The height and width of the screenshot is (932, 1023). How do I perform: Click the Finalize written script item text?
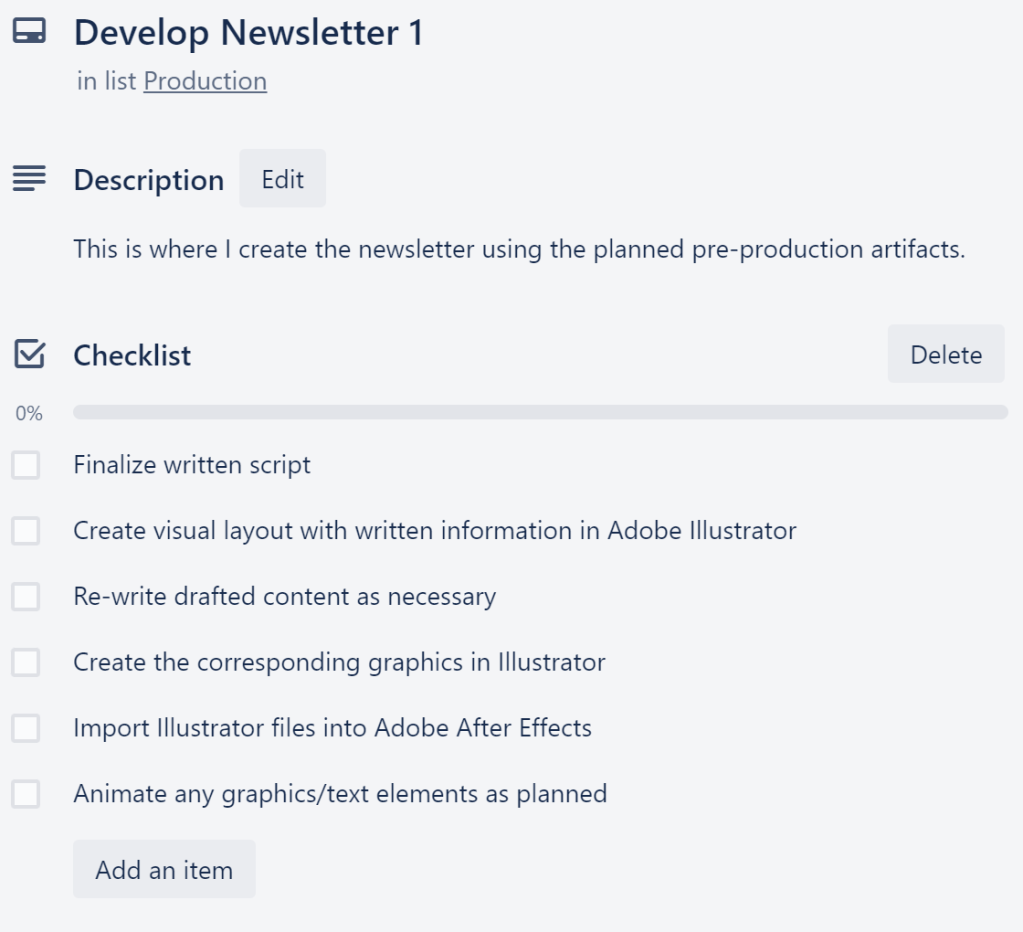[x=192, y=465]
